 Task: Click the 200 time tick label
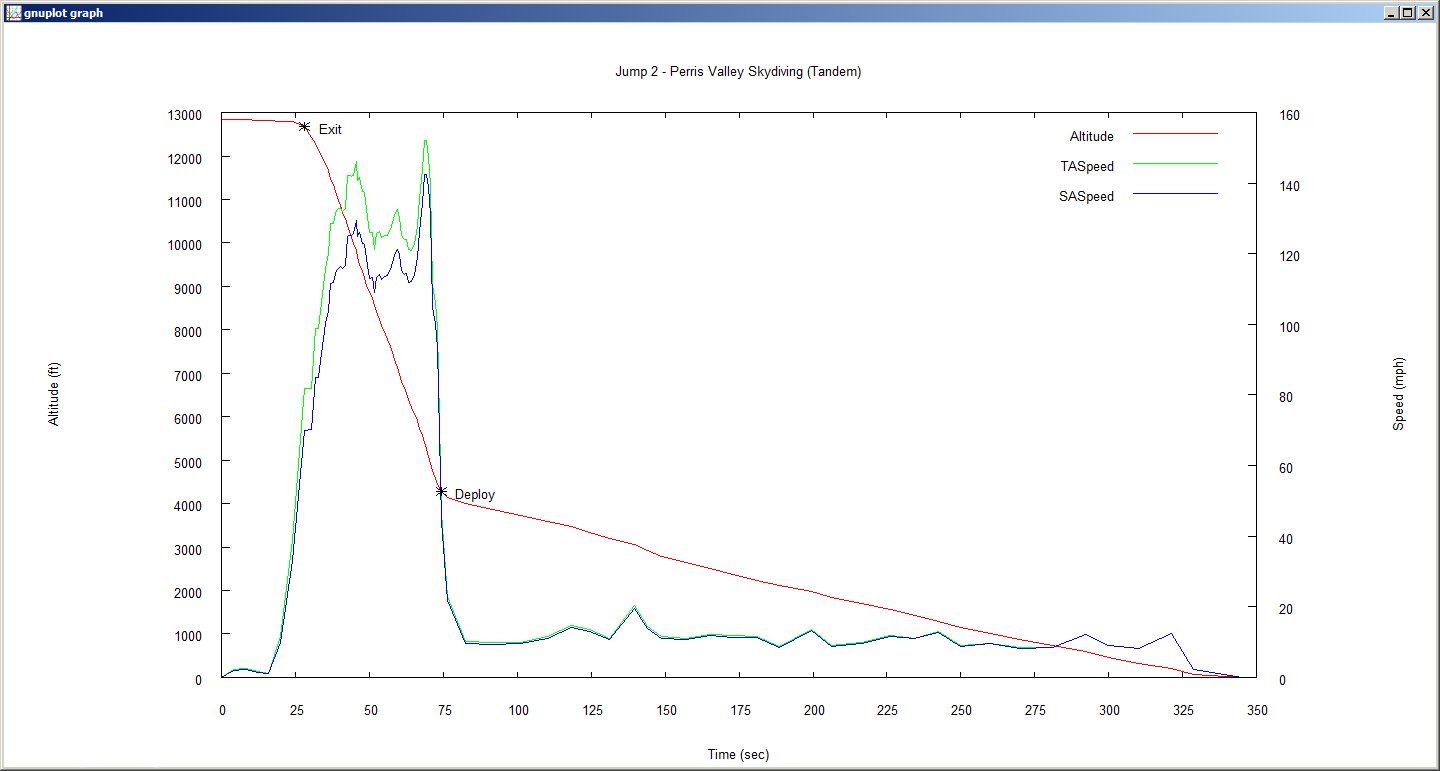click(x=813, y=710)
